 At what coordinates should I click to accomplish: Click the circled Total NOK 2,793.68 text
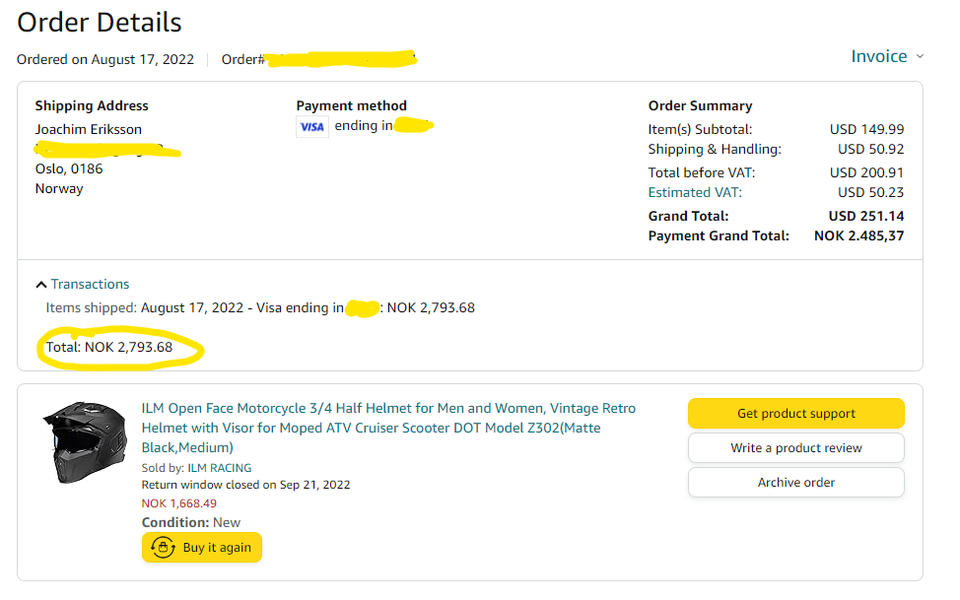pyautogui.click(x=109, y=348)
